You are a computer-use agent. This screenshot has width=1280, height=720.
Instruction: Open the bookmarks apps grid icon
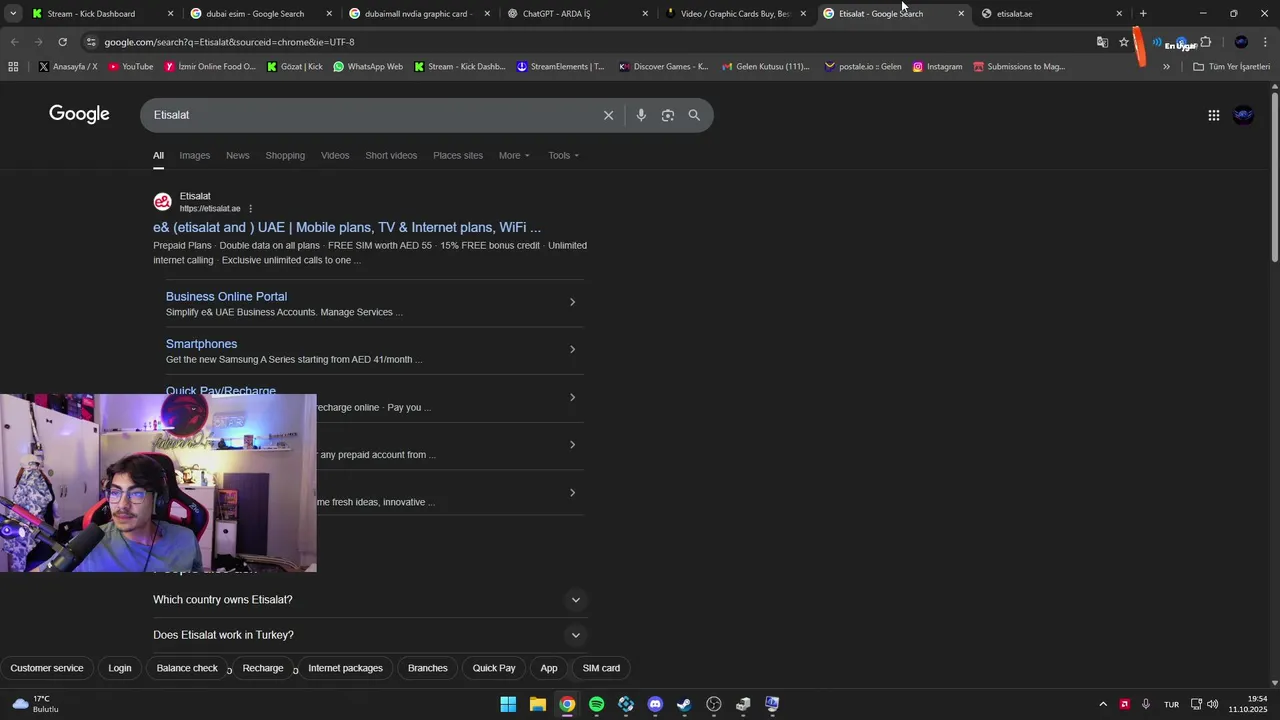[13, 67]
